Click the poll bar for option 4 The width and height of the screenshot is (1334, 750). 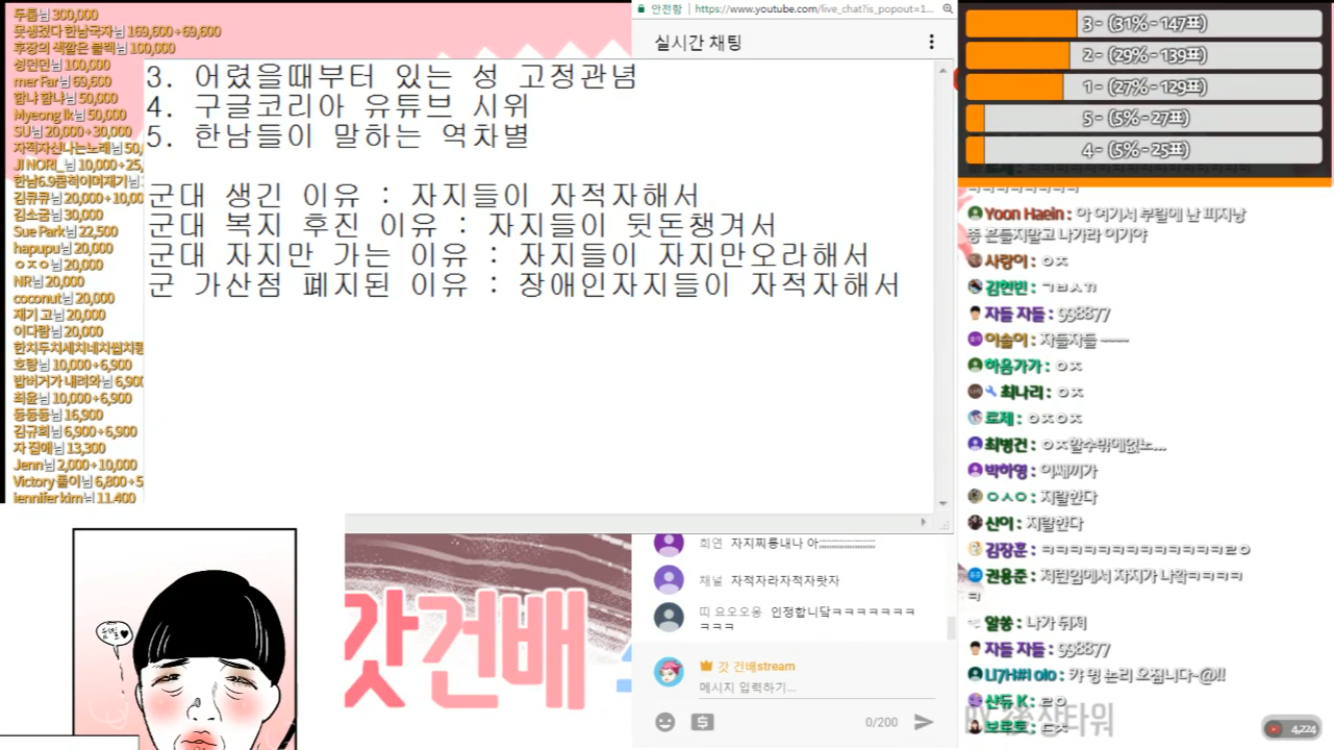(x=1143, y=150)
